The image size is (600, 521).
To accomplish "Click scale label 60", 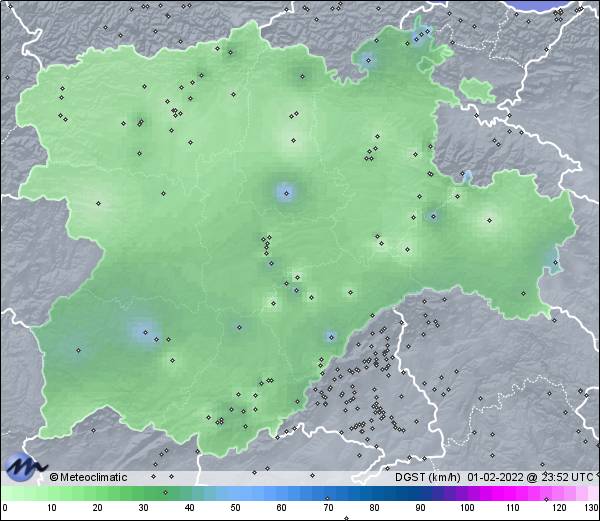I will tap(282, 508).
